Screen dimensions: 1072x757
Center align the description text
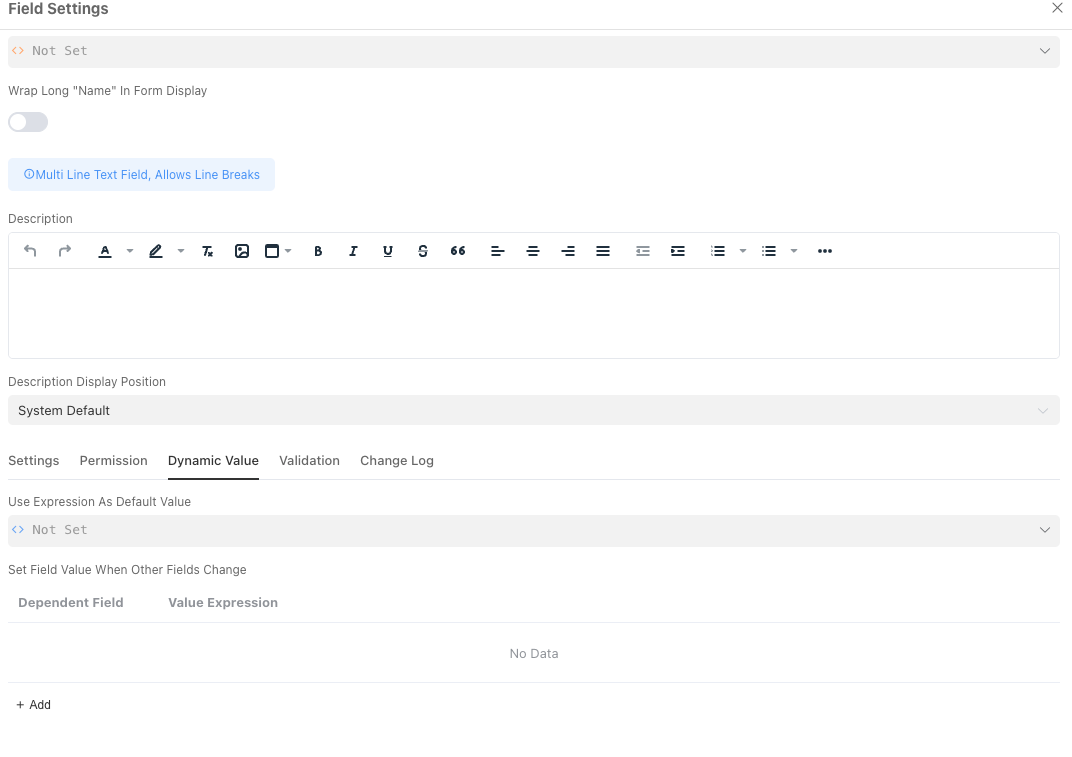coord(533,251)
